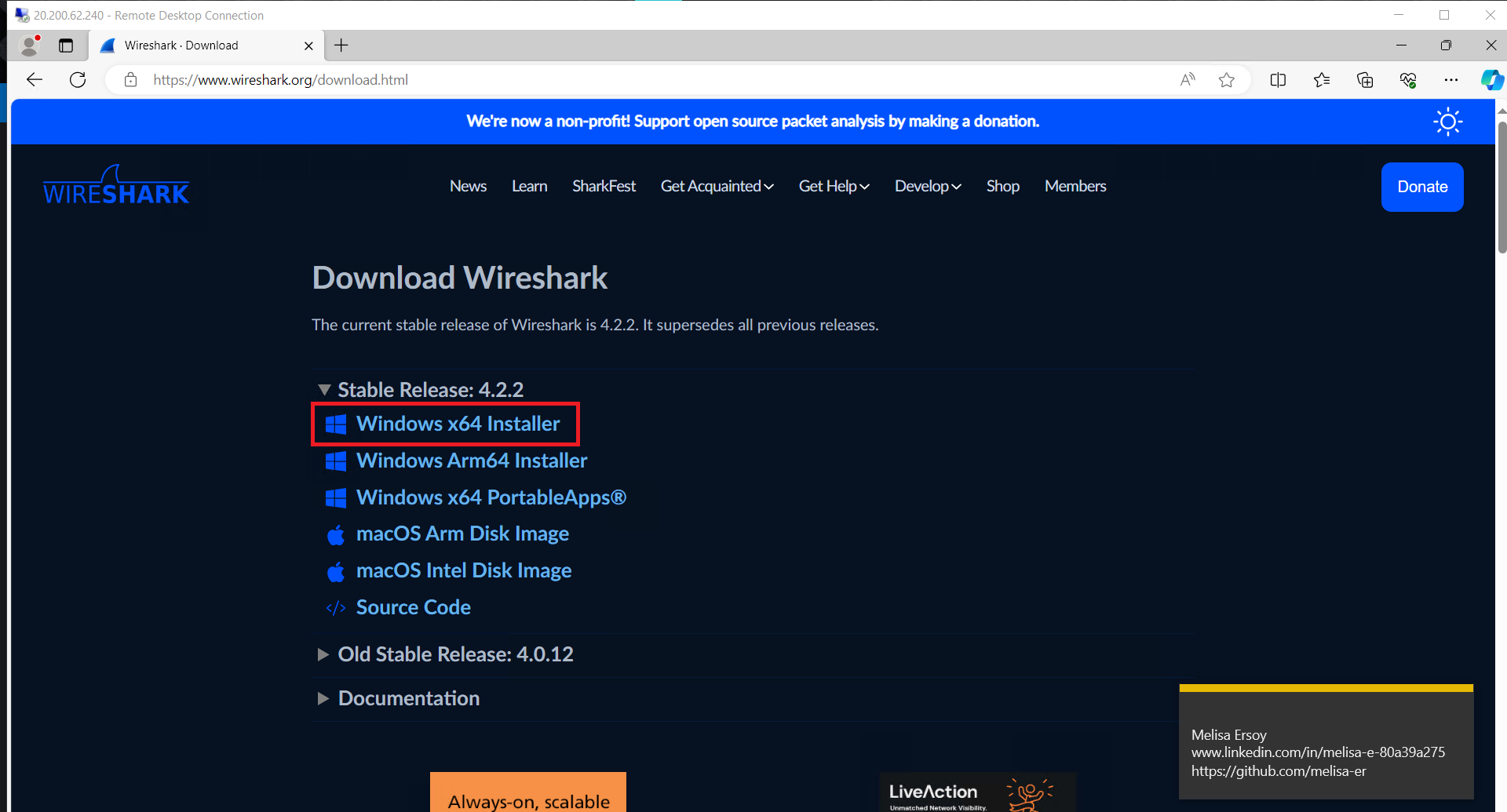Add this page to favorites star

tap(1227, 79)
